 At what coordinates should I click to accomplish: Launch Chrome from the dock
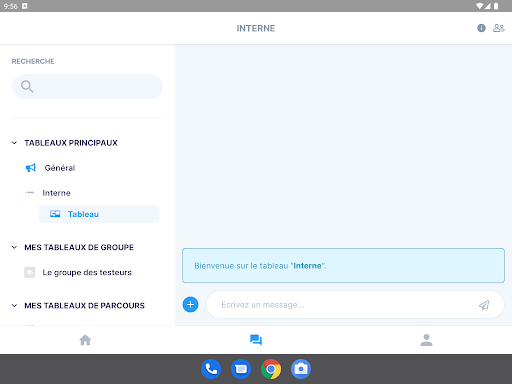271,369
